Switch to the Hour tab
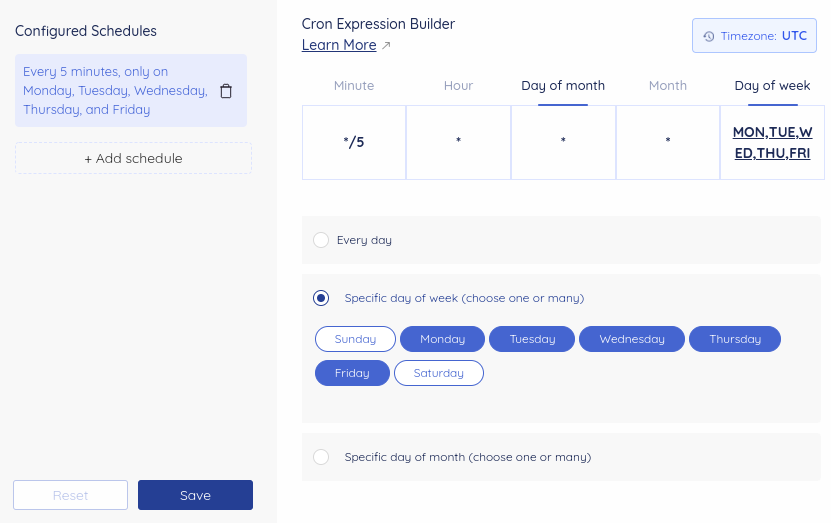Image resolution: width=831 pixels, height=523 pixels. point(458,86)
